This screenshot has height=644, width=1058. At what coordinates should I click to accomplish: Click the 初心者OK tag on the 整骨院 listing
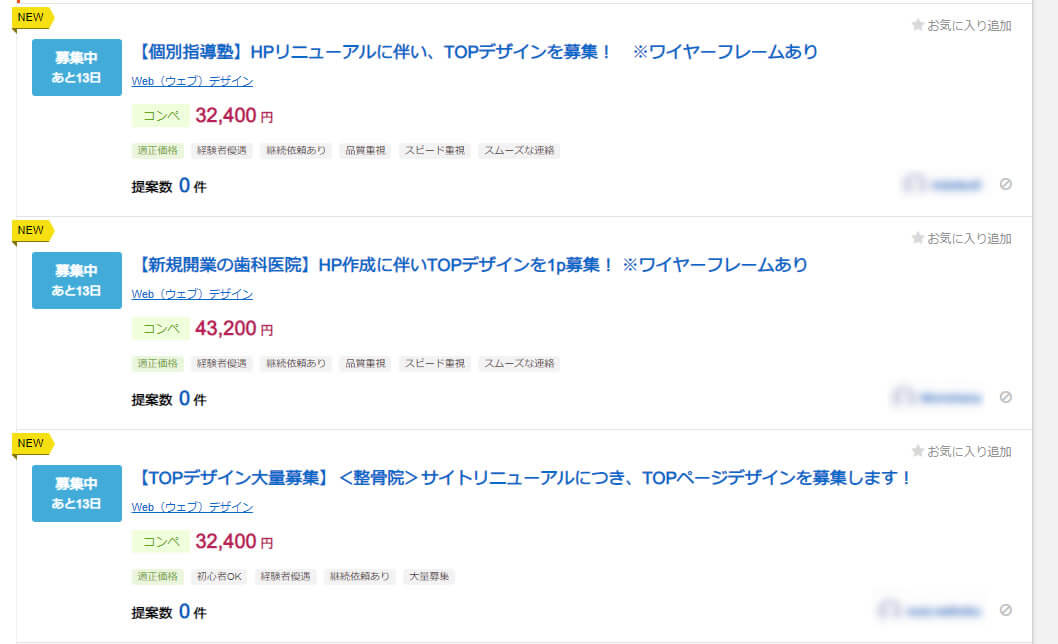219,577
